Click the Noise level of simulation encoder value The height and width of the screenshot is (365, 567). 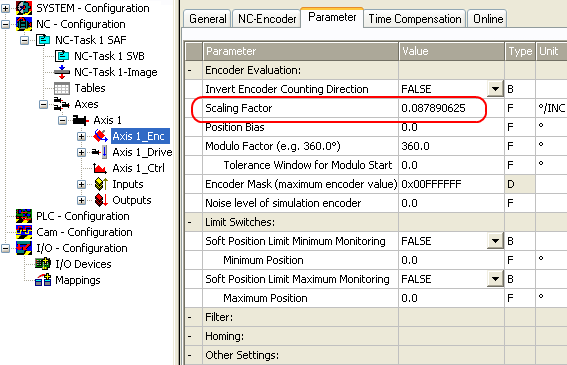(x=452, y=203)
